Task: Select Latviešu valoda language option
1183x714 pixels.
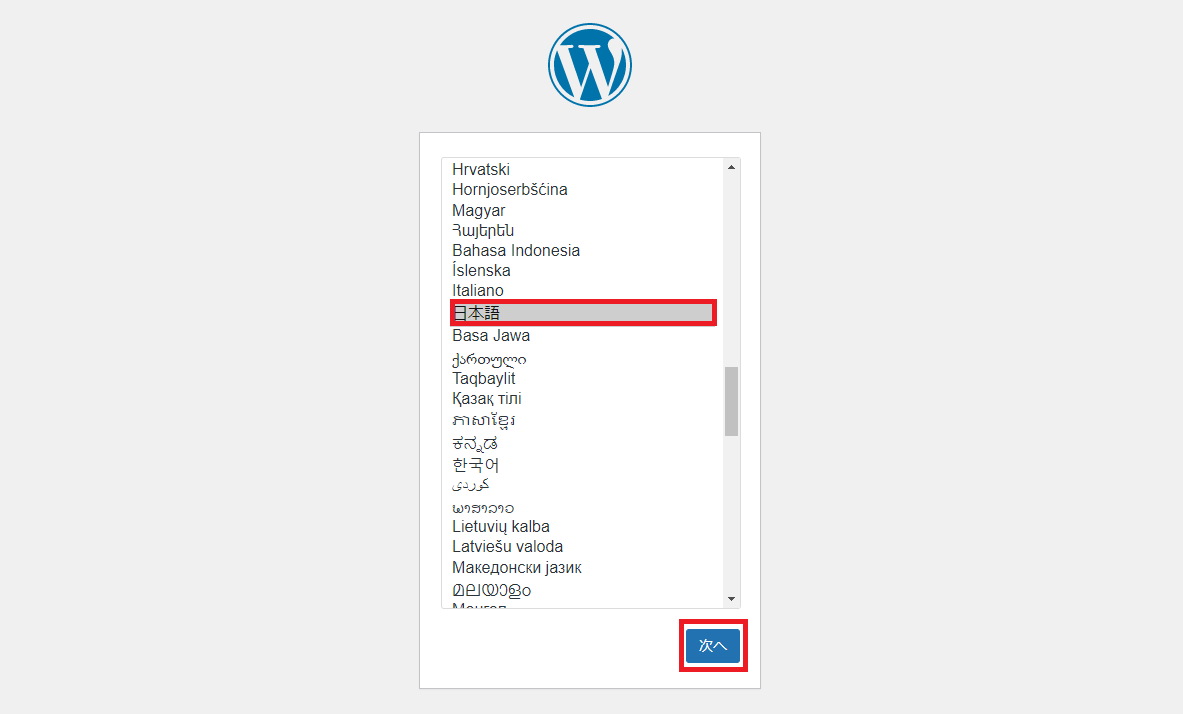Action: click(507, 547)
